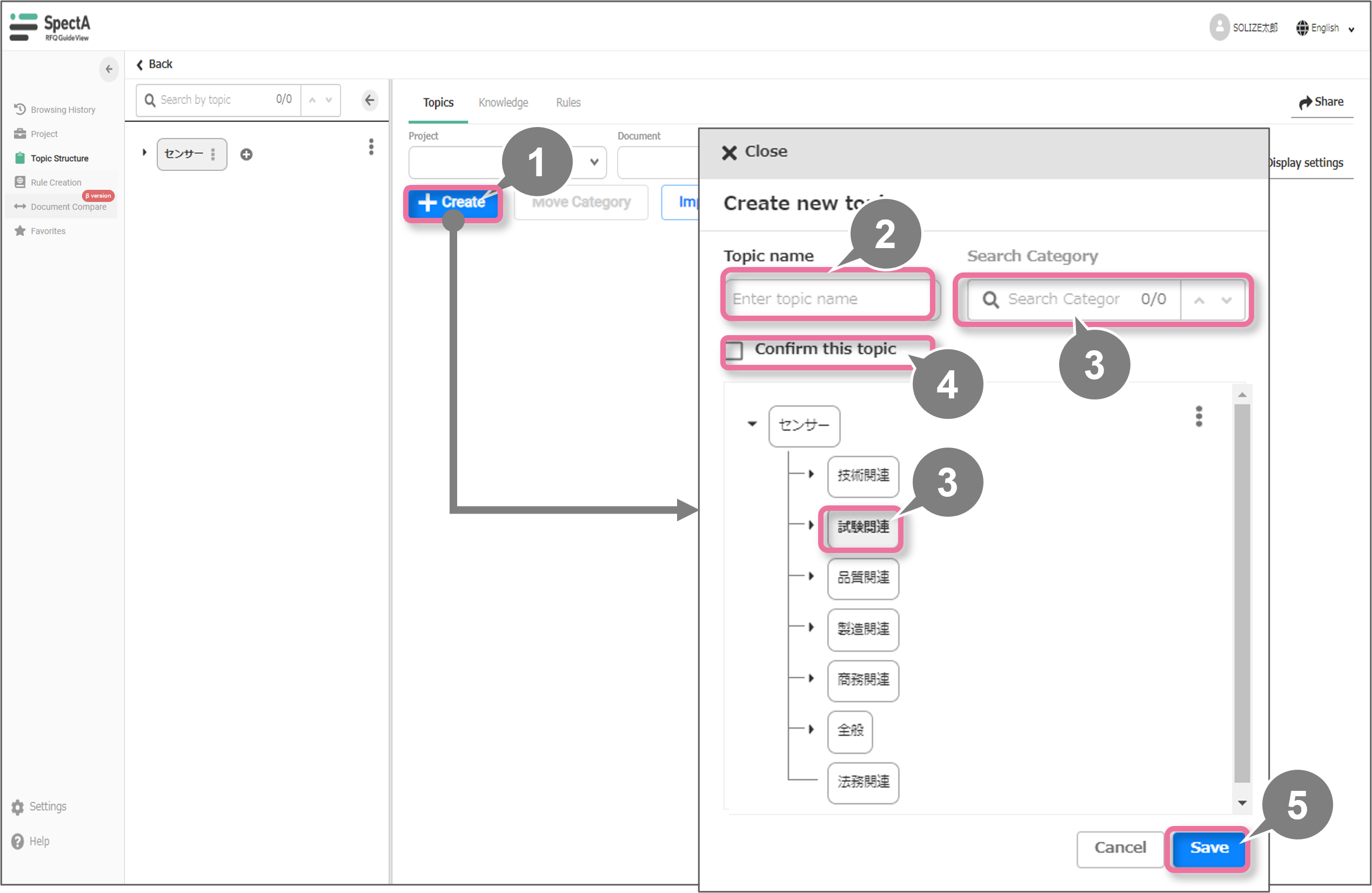The image size is (1372, 893).
Task: Open the Help page
Action: (38, 841)
